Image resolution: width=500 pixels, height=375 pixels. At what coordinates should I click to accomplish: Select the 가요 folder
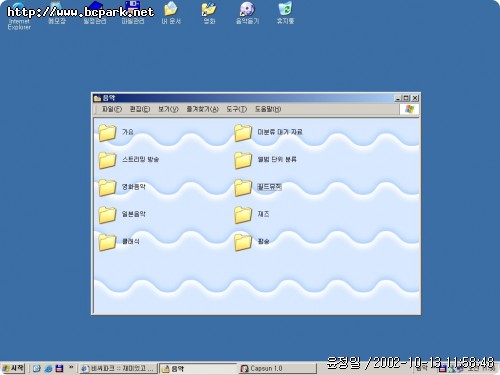[x=116, y=133]
